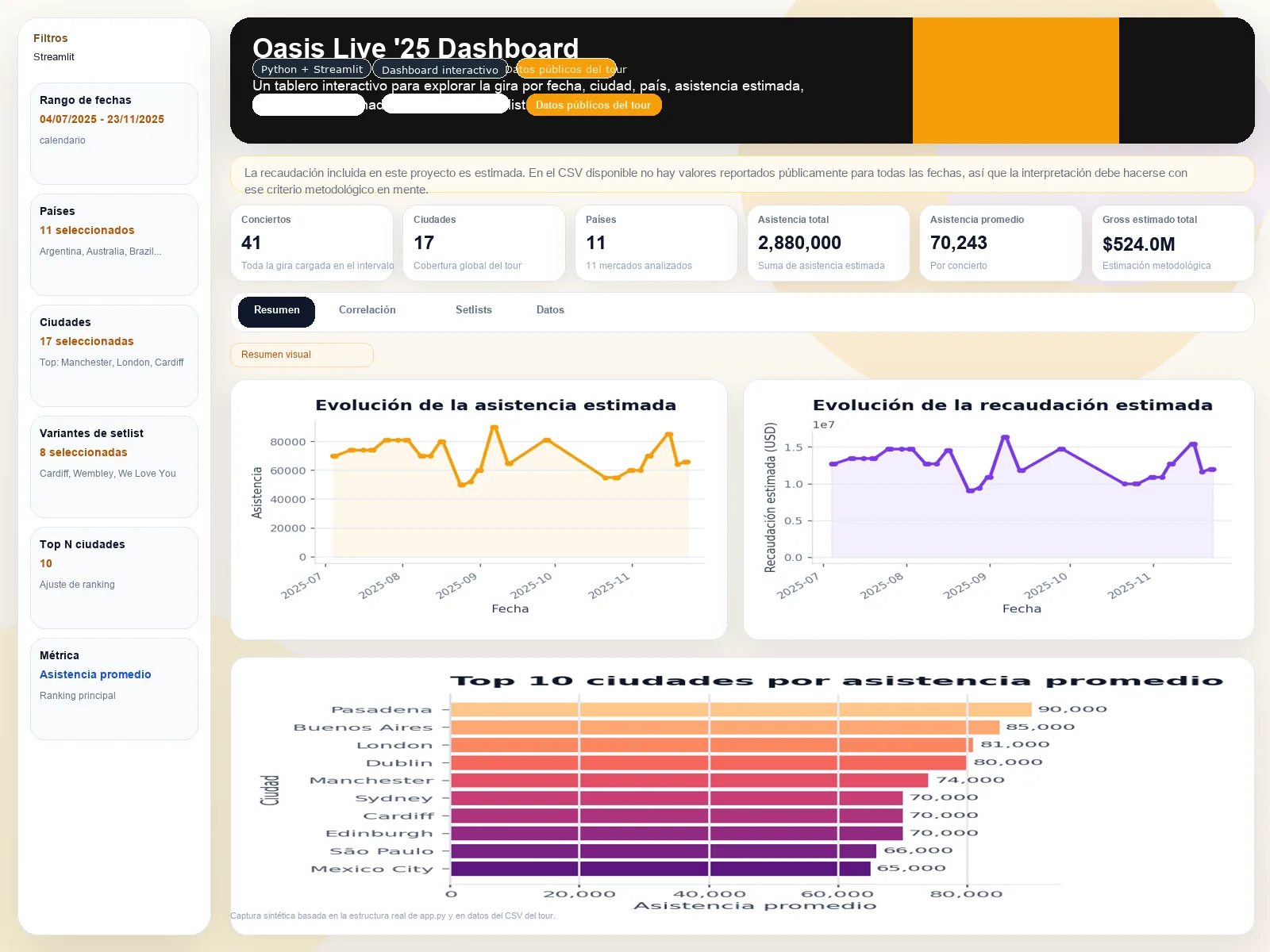Click the Asistencia total metric card

pyautogui.click(x=829, y=243)
